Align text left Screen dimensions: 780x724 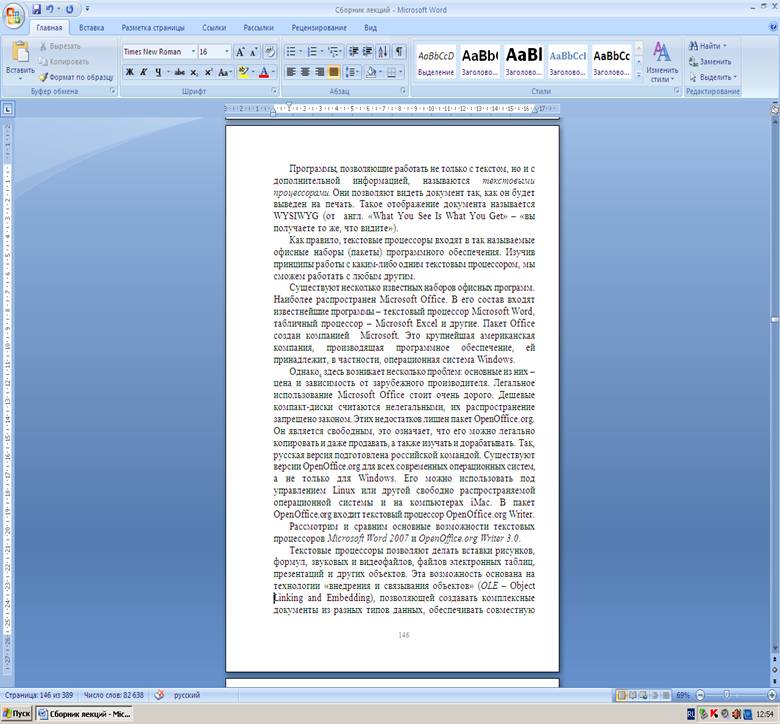(x=291, y=72)
